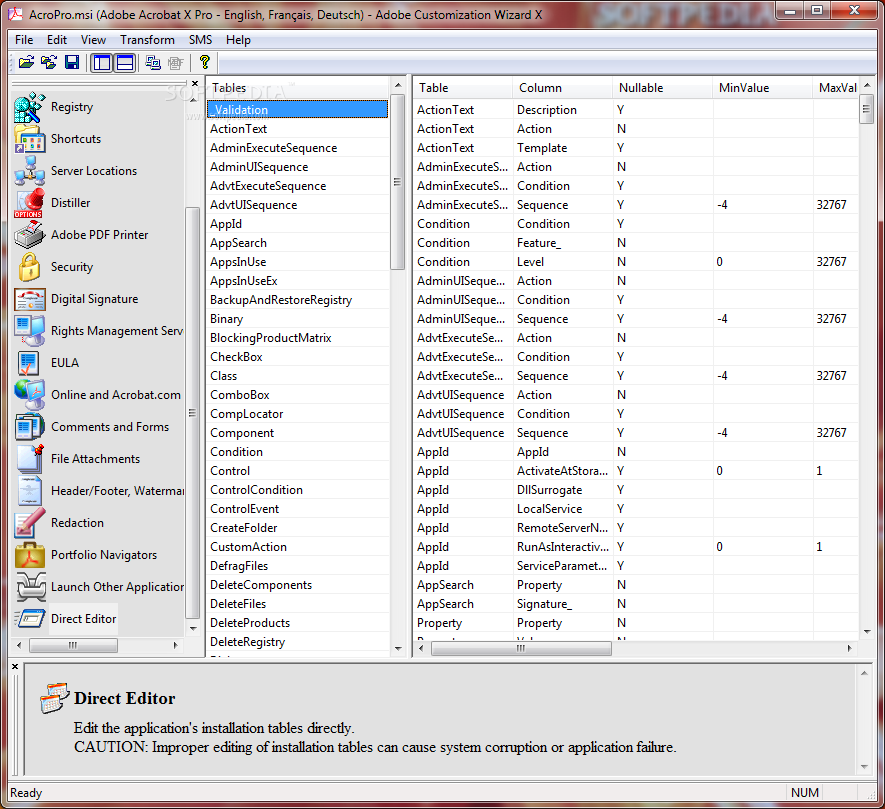Open the Launch Other Applications icon

(x=29, y=587)
